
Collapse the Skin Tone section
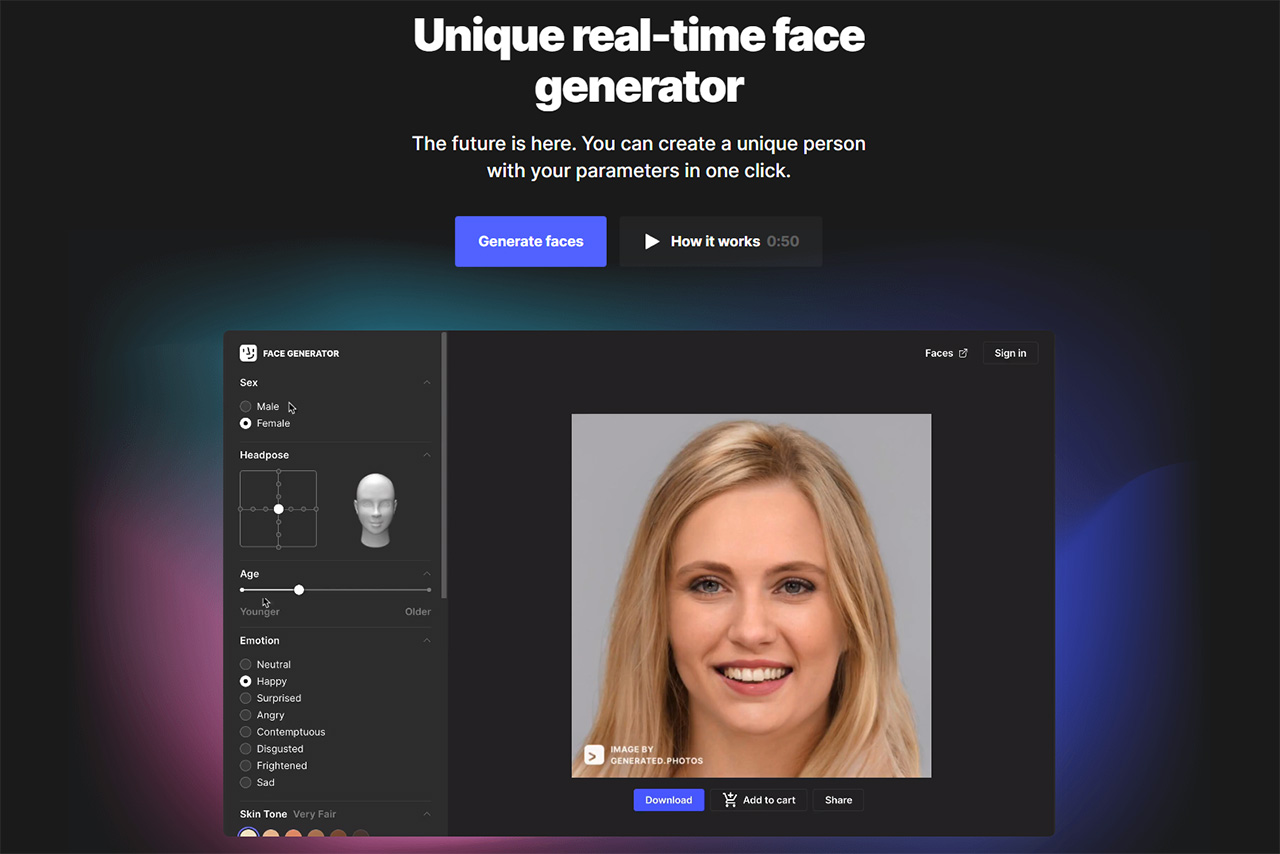click(x=427, y=814)
